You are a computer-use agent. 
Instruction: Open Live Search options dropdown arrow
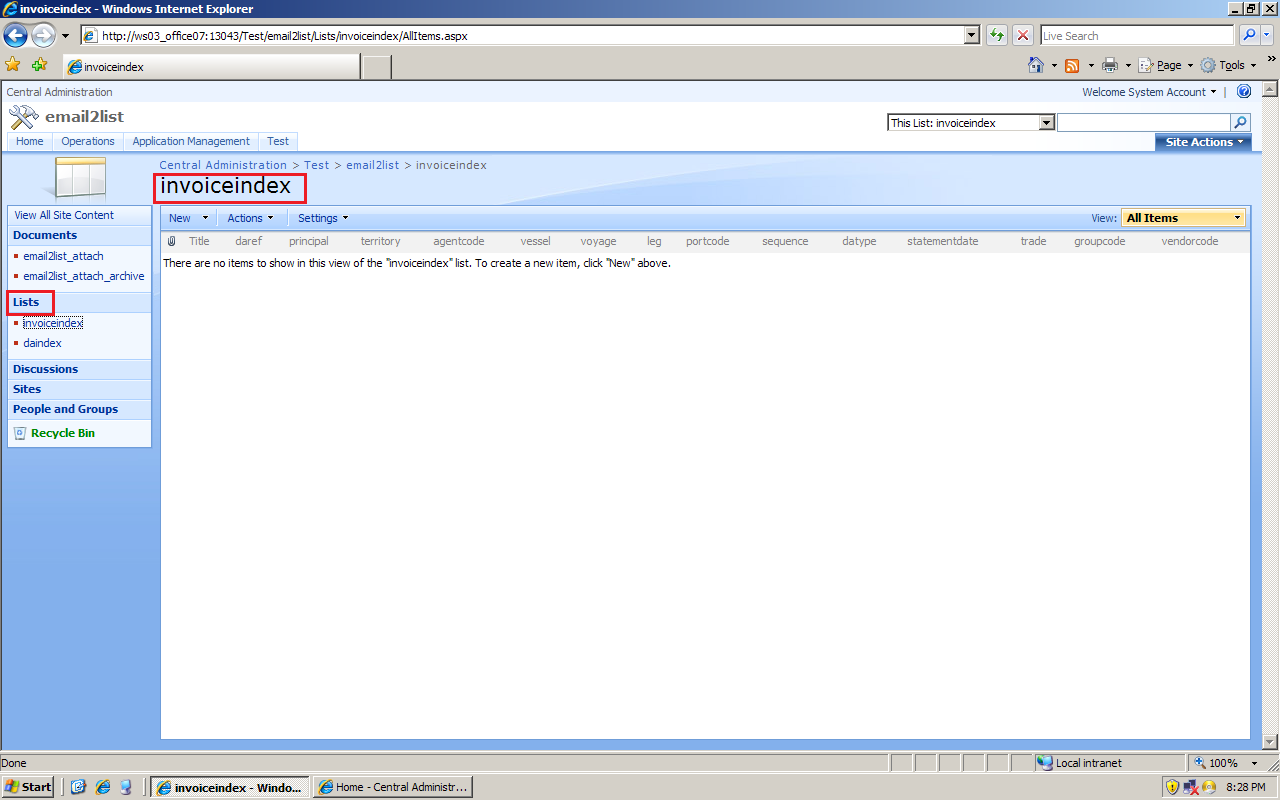tap(1269, 36)
